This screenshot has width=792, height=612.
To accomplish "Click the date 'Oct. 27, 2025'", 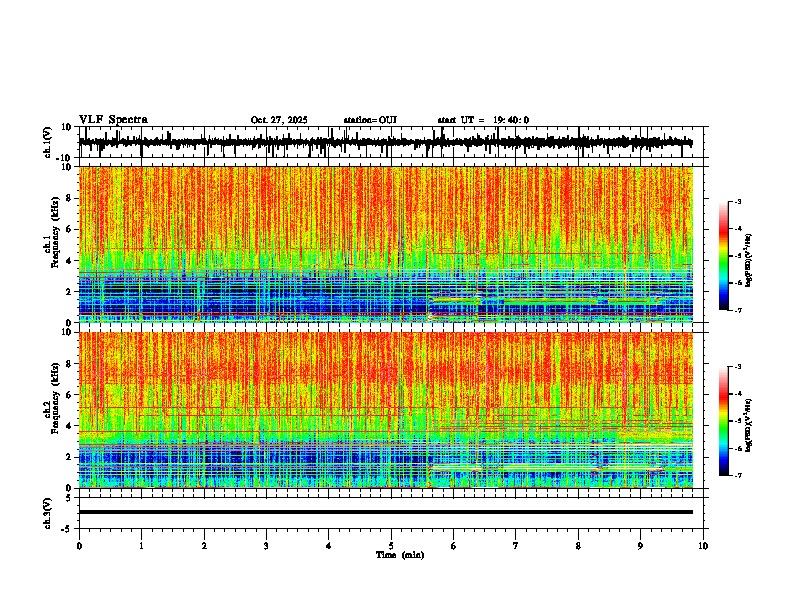I will [279, 120].
